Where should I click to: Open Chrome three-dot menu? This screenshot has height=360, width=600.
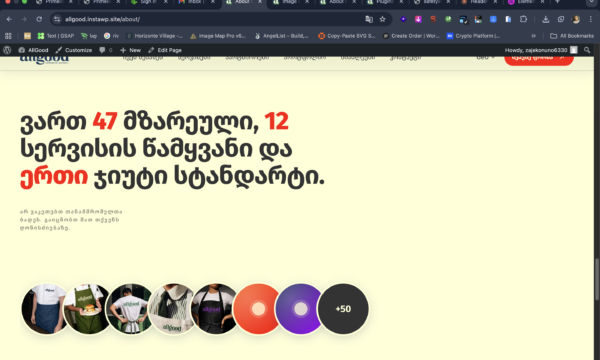pyautogui.click(x=590, y=19)
